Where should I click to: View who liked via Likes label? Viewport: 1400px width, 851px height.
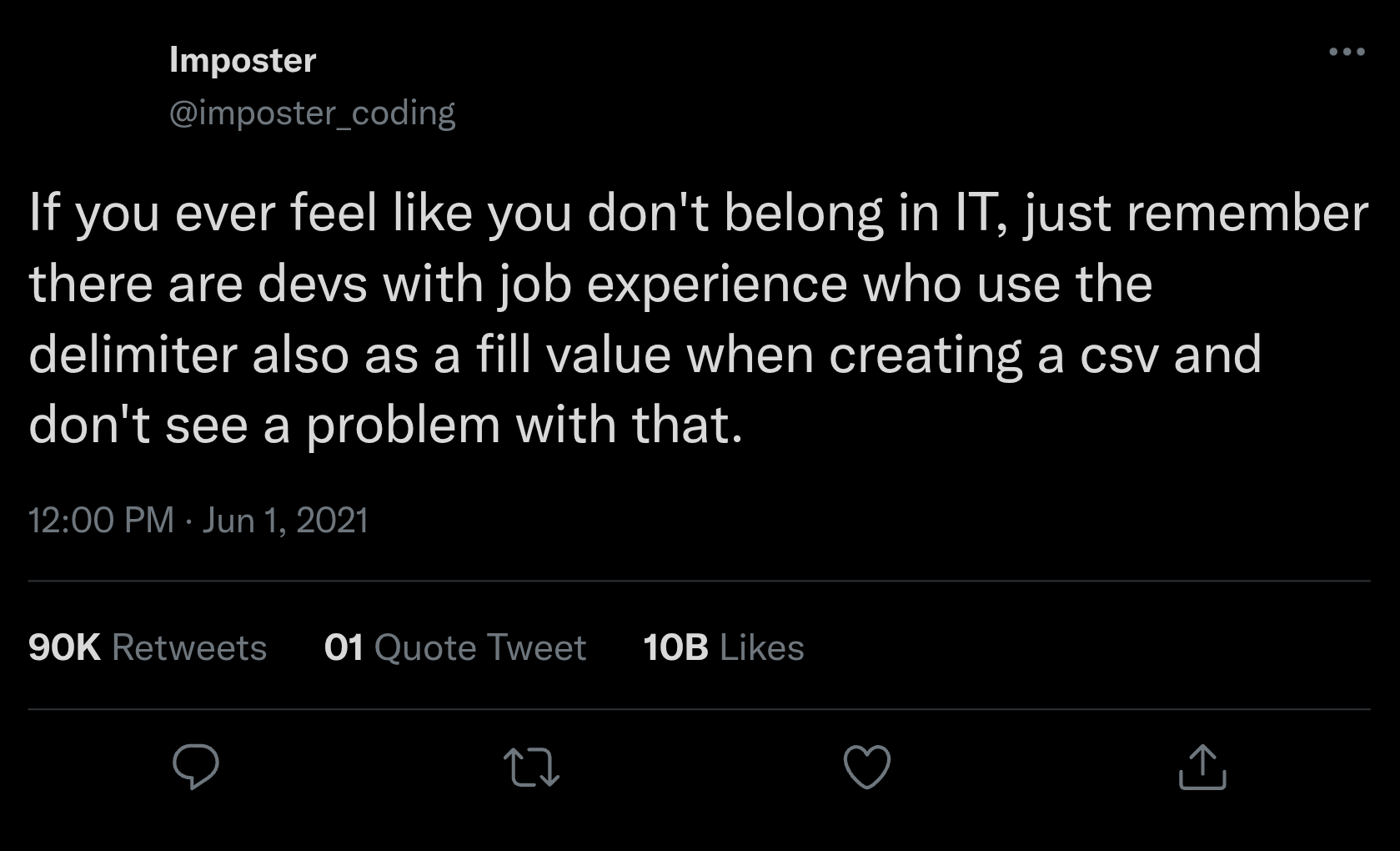761,647
